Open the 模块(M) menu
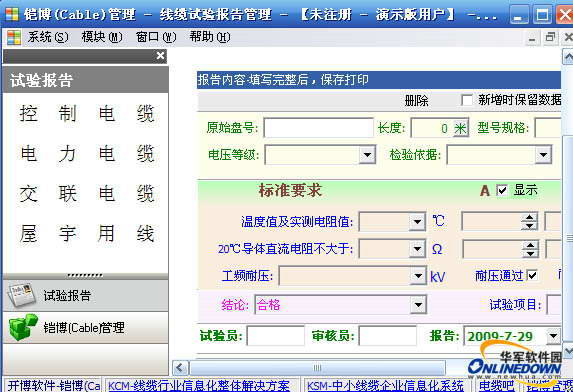 102,37
